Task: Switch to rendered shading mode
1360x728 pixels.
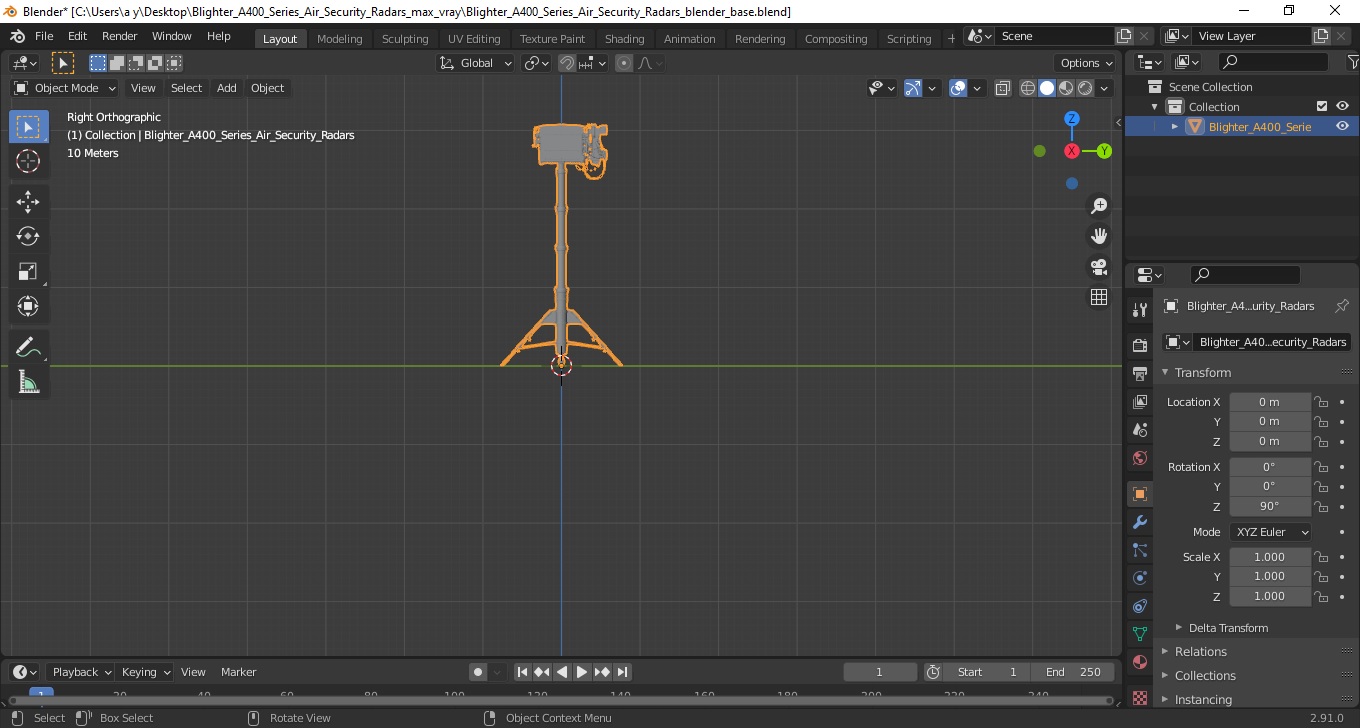Action: tap(1085, 88)
